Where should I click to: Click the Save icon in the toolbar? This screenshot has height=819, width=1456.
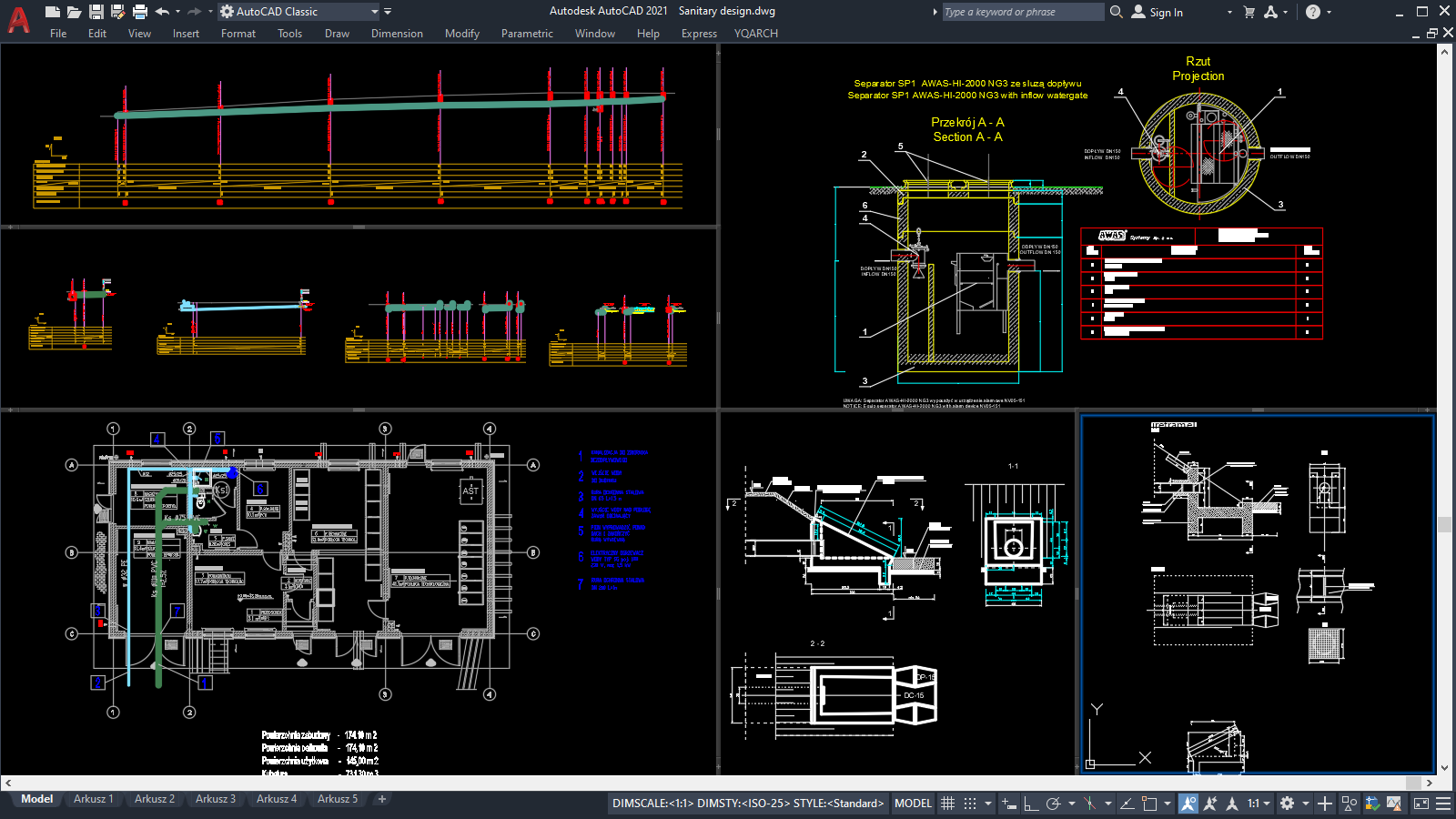[x=96, y=10]
